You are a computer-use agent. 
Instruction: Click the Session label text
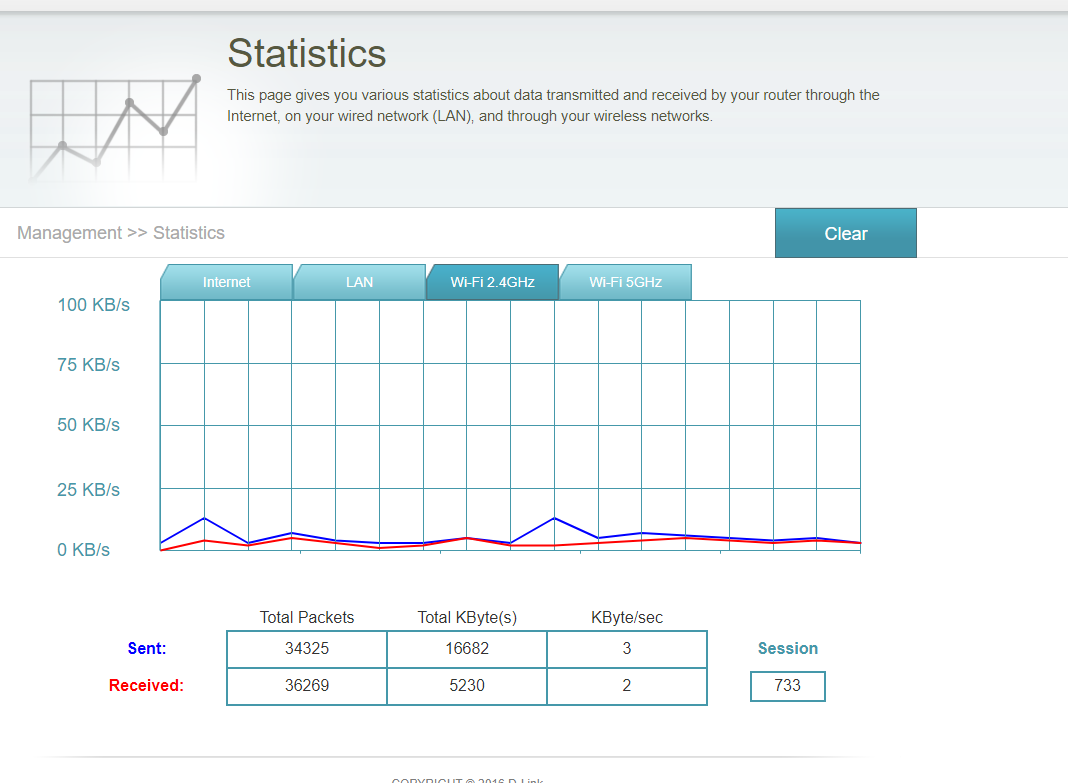787,649
